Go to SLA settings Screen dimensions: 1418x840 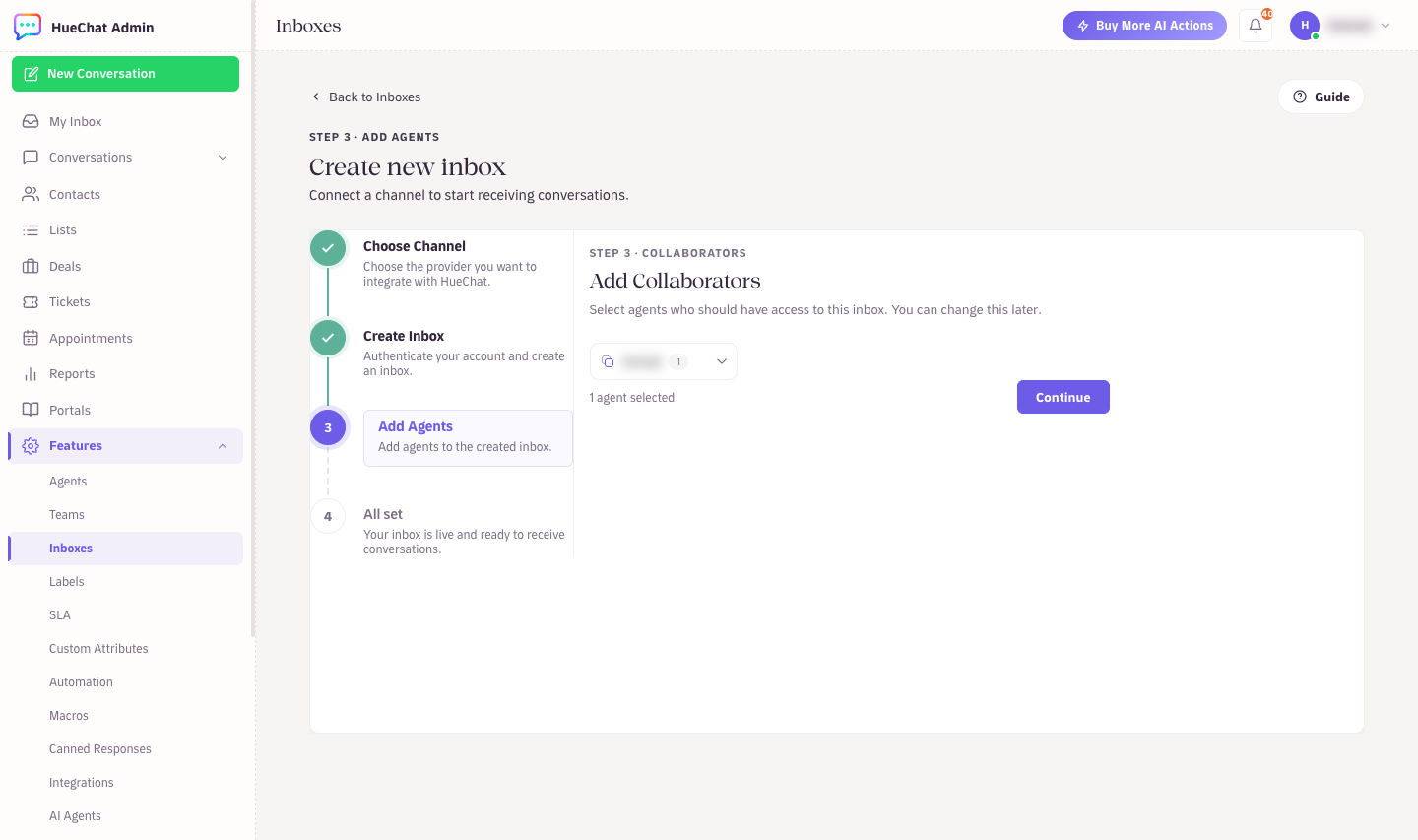click(60, 615)
